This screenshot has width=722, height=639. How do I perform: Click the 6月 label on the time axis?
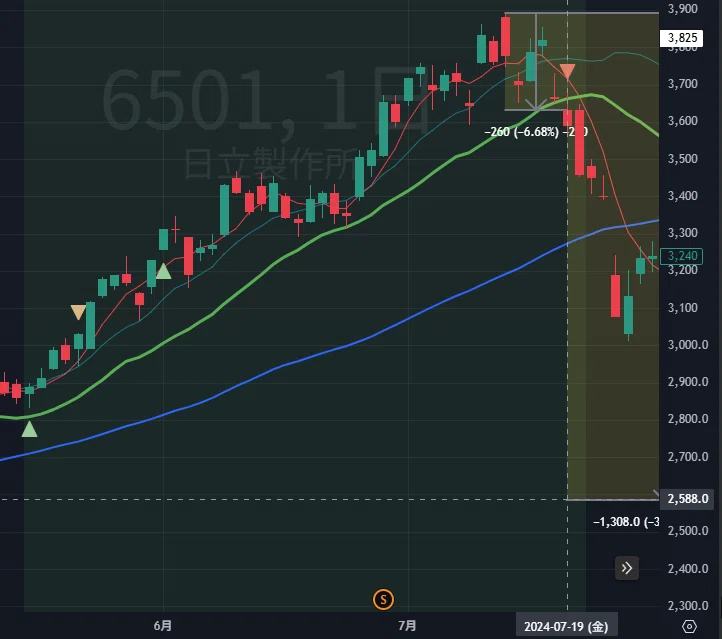click(x=163, y=626)
